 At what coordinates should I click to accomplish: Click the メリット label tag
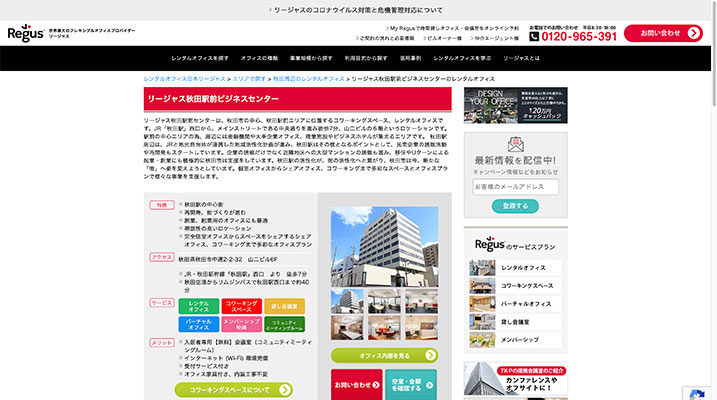point(162,342)
